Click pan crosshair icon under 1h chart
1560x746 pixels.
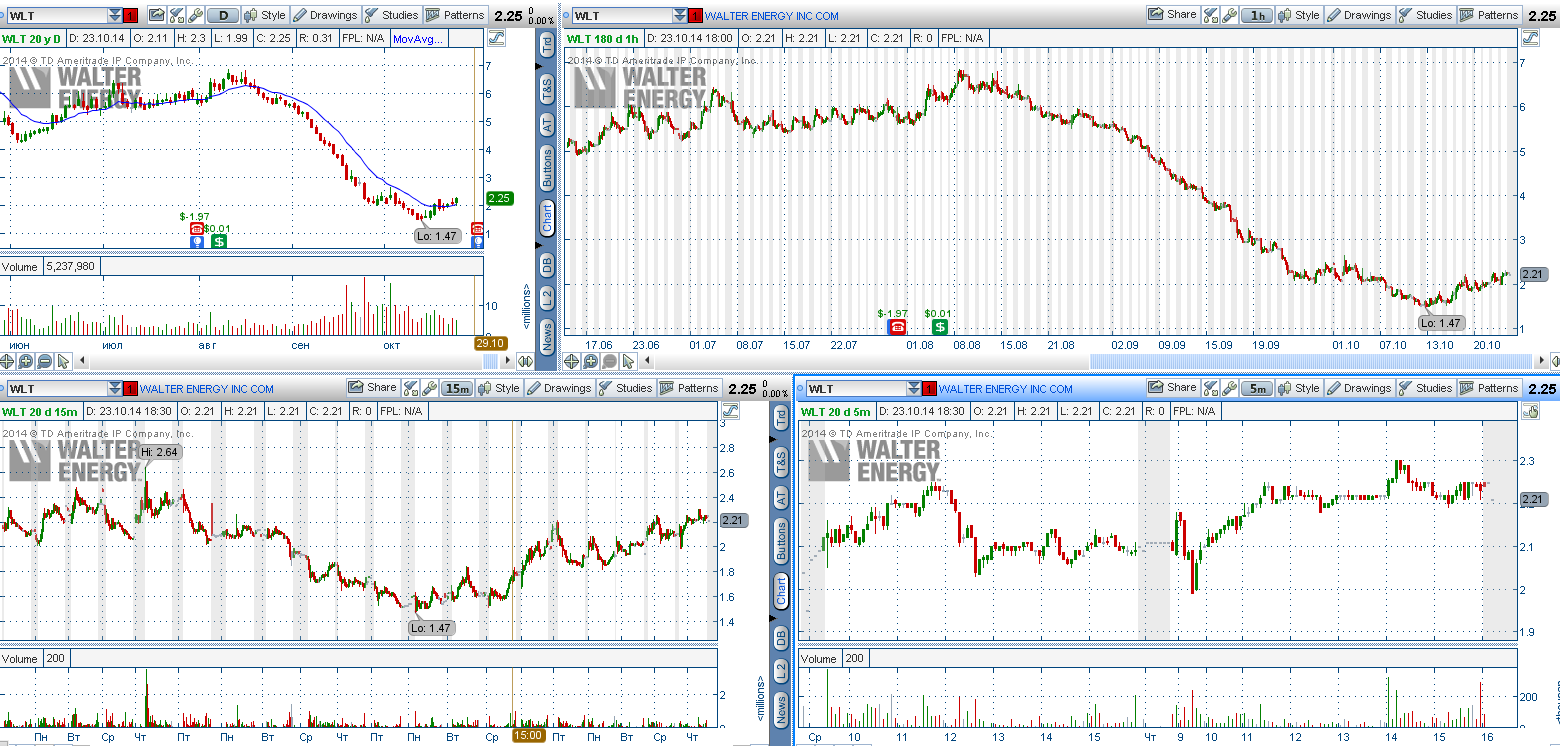(573, 361)
